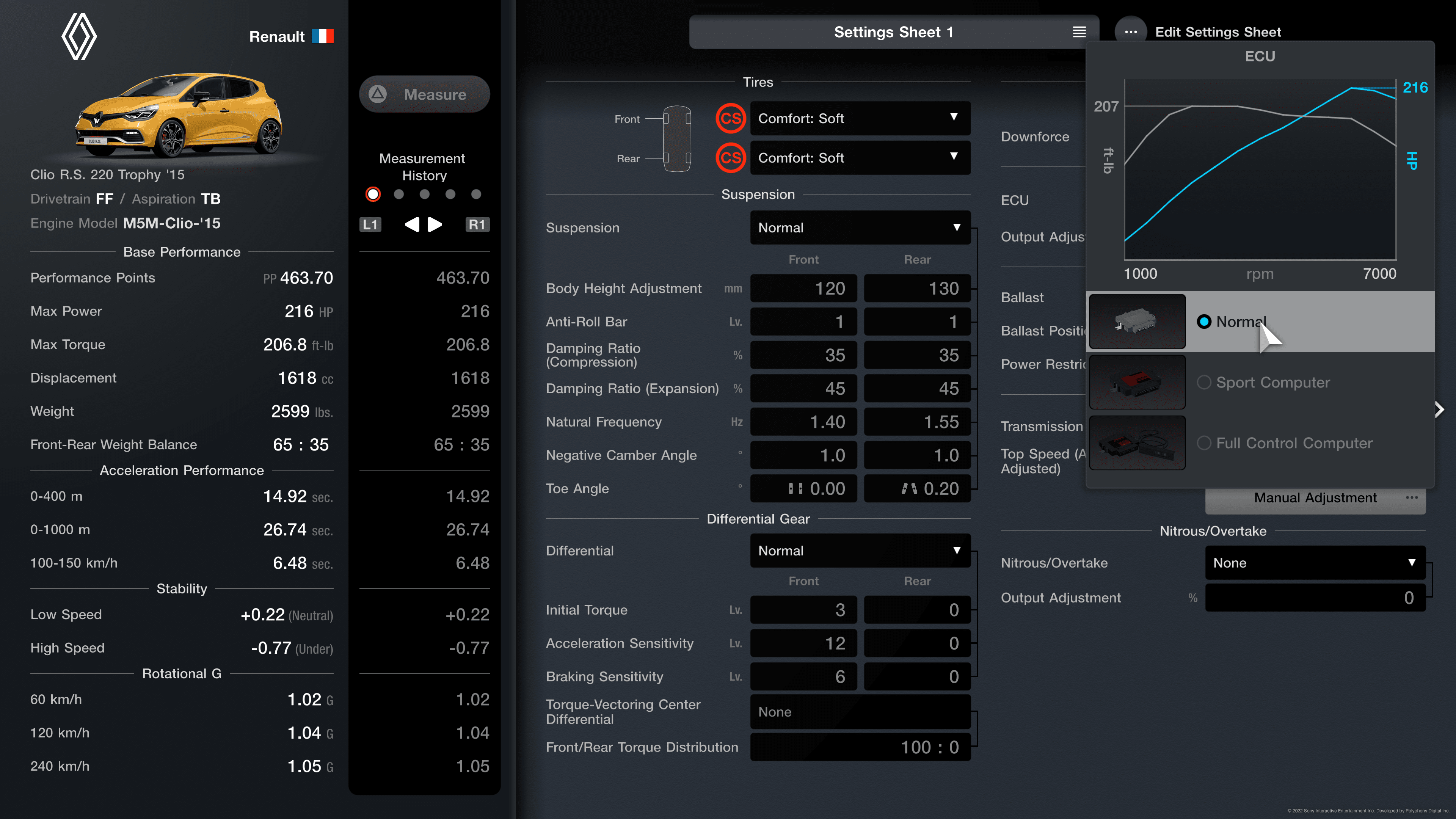Click rear Anti-Roll Bar level field

[x=917, y=322]
